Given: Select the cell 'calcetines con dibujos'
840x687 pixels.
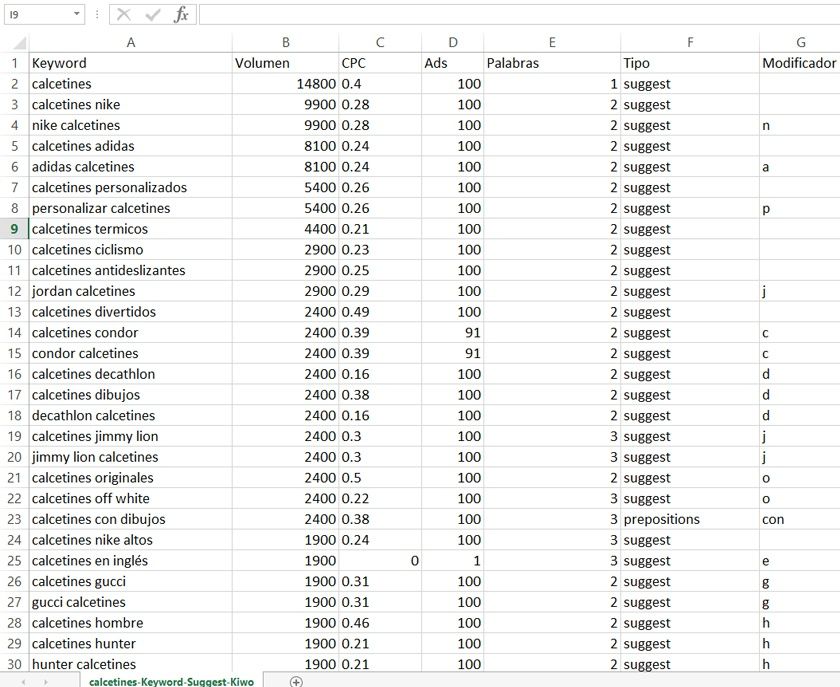Looking at the screenshot, I should (x=131, y=519).
